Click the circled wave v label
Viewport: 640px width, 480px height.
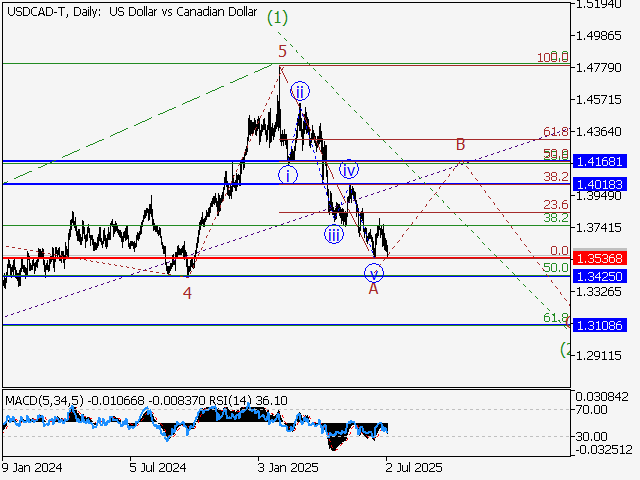coord(373,272)
